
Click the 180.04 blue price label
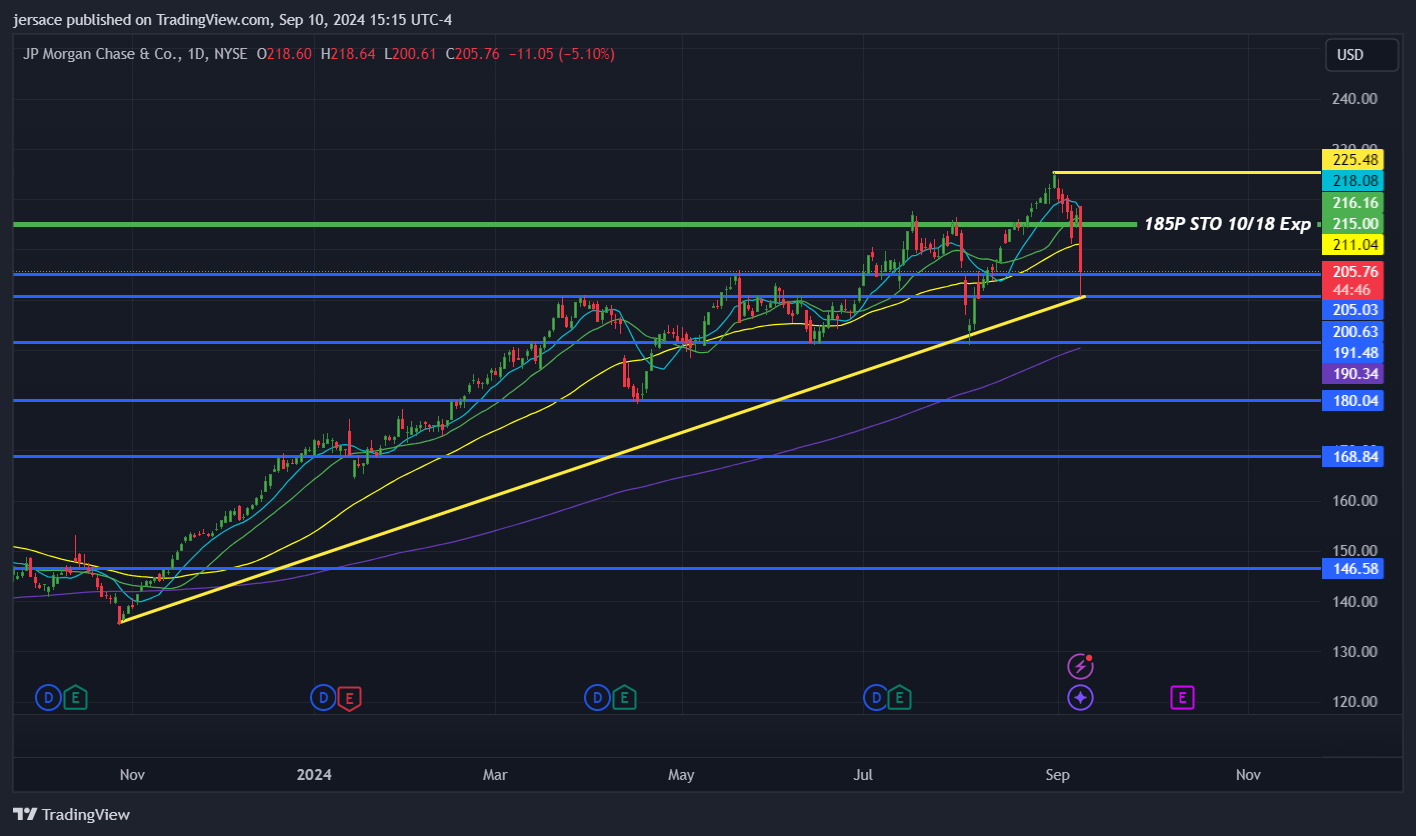click(1355, 401)
